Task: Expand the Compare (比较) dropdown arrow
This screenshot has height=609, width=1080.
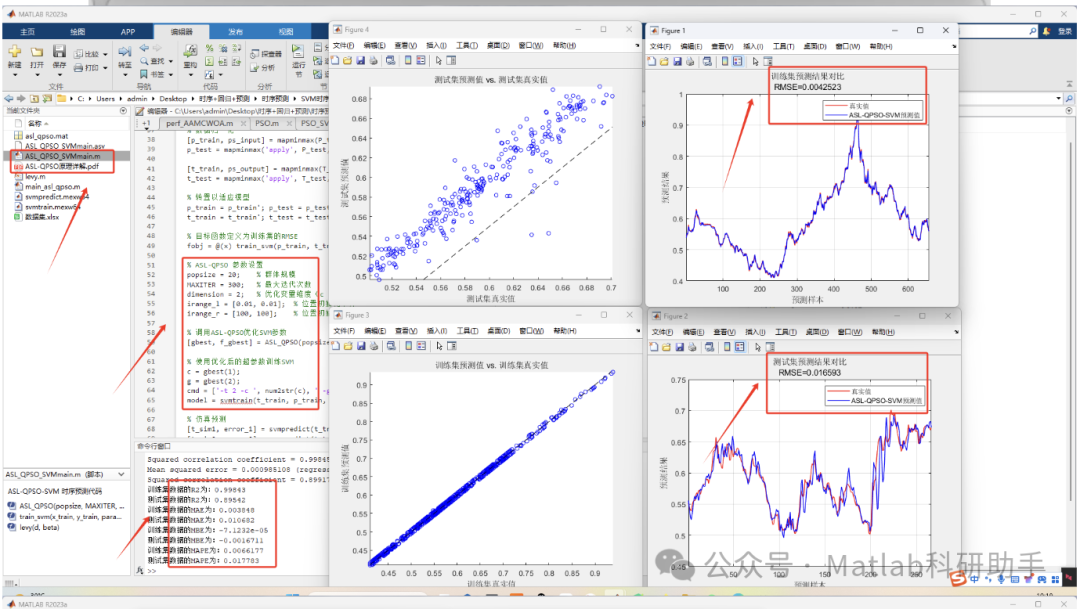Action: click(x=105, y=54)
